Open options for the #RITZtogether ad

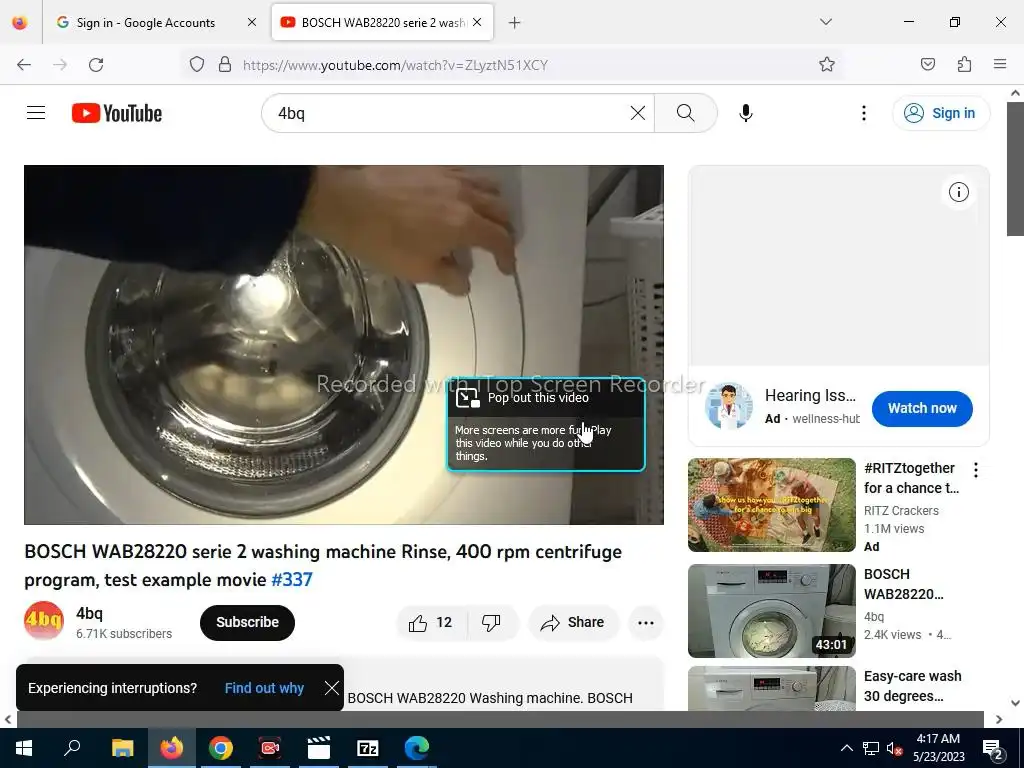(976, 470)
